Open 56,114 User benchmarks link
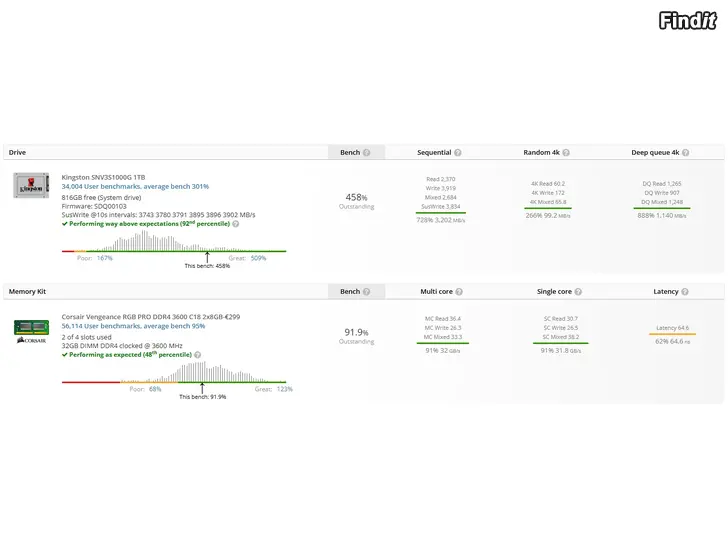This screenshot has height=546, width=728. tap(133, 326)
